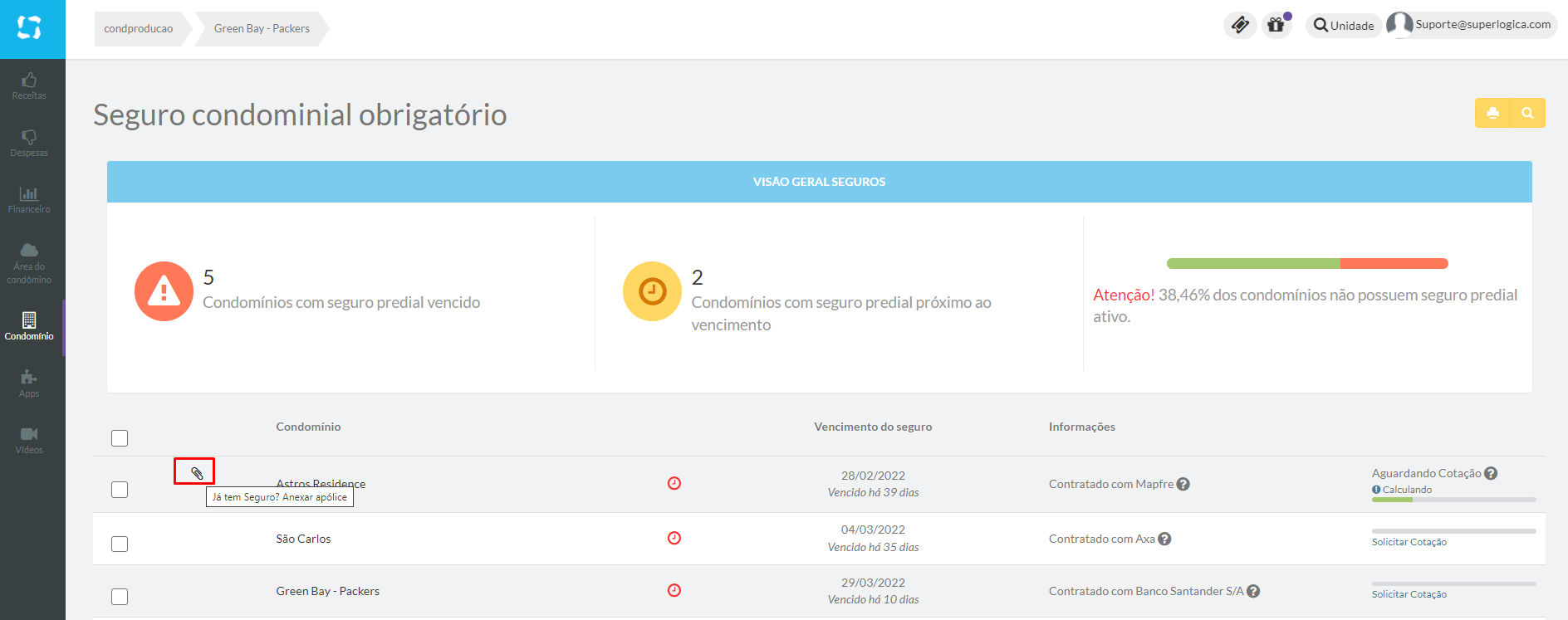
Task: Click the Superlogica logo in sidebar
Action: [x=30, y=28]
